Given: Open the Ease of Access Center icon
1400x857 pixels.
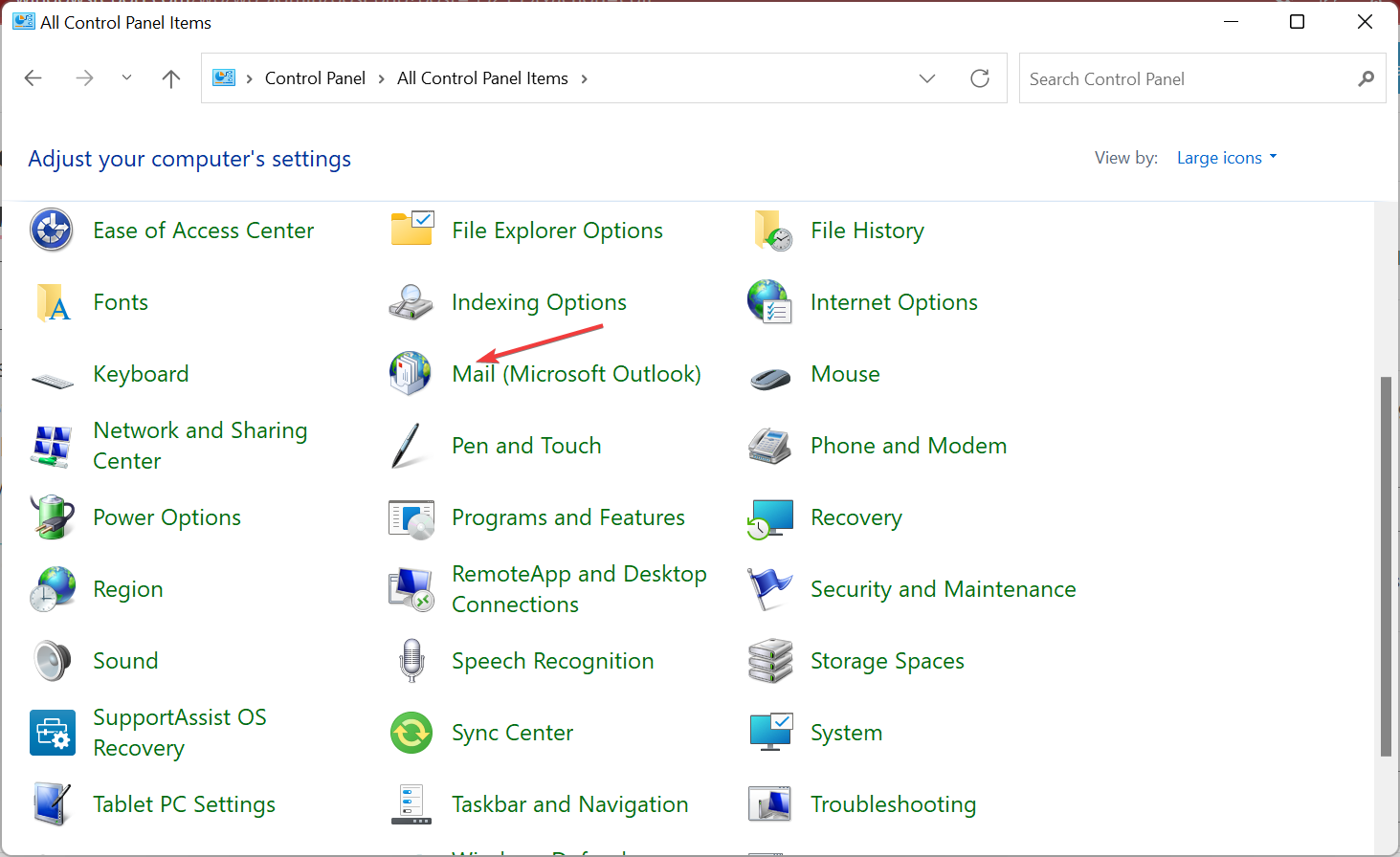Looking at the screenshot, I should (x=52, y=231).
